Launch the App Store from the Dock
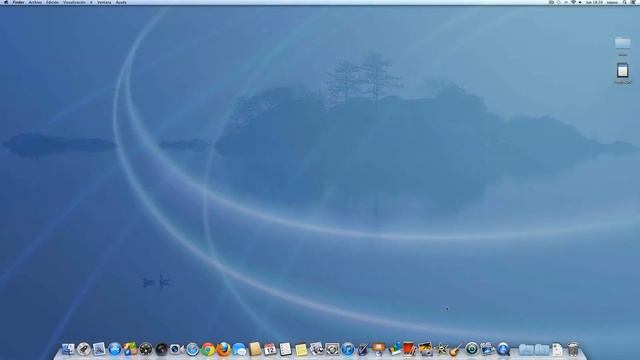640x360 pixels. pos(115,349)
